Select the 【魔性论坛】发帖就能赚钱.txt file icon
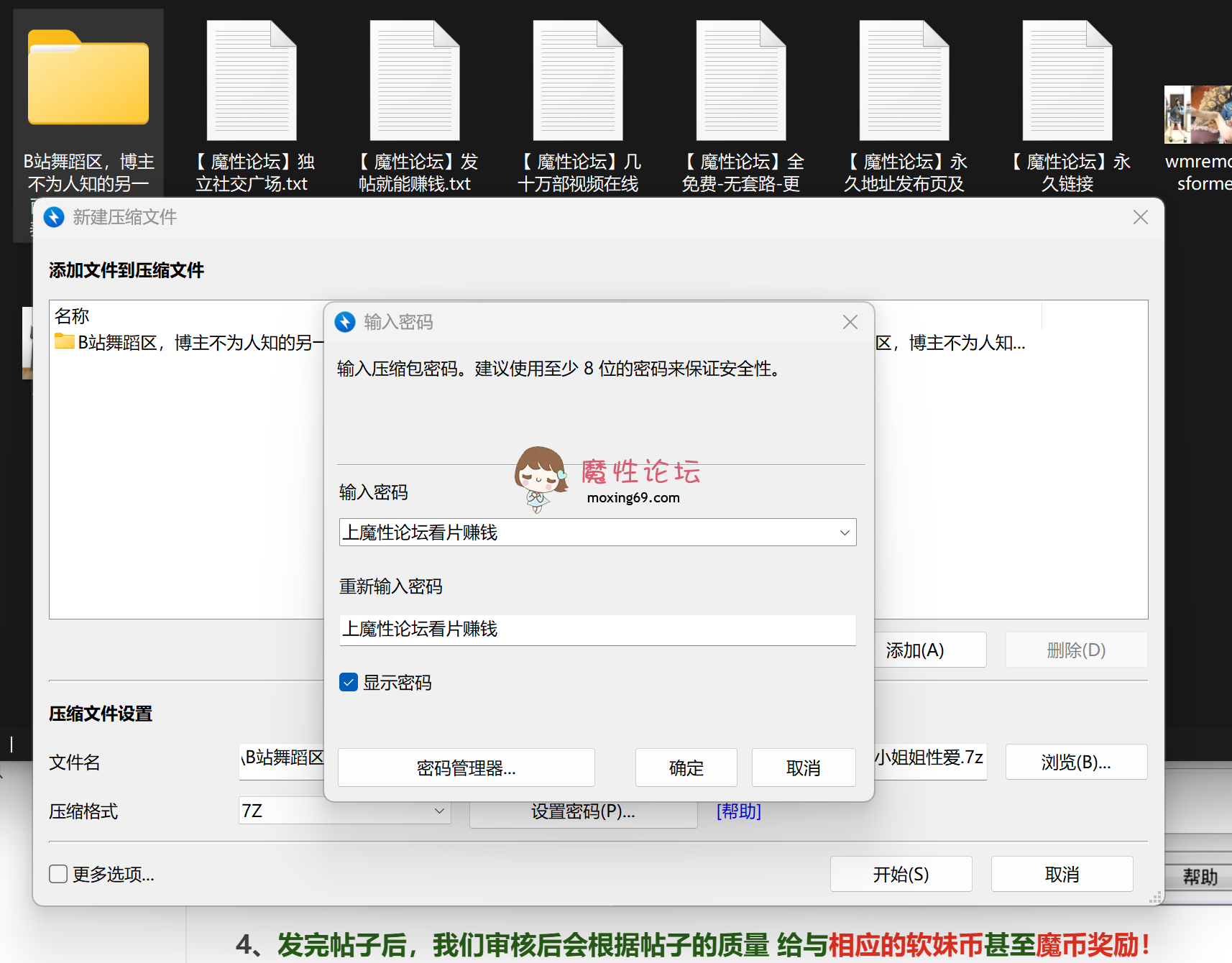This screenshot has width=1232, height=963. tap(415, 80)
